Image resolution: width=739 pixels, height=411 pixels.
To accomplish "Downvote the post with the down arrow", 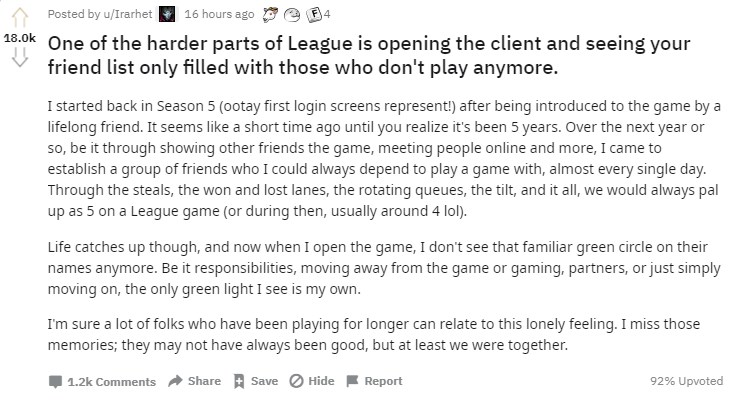I will click(x=20, y=57).
